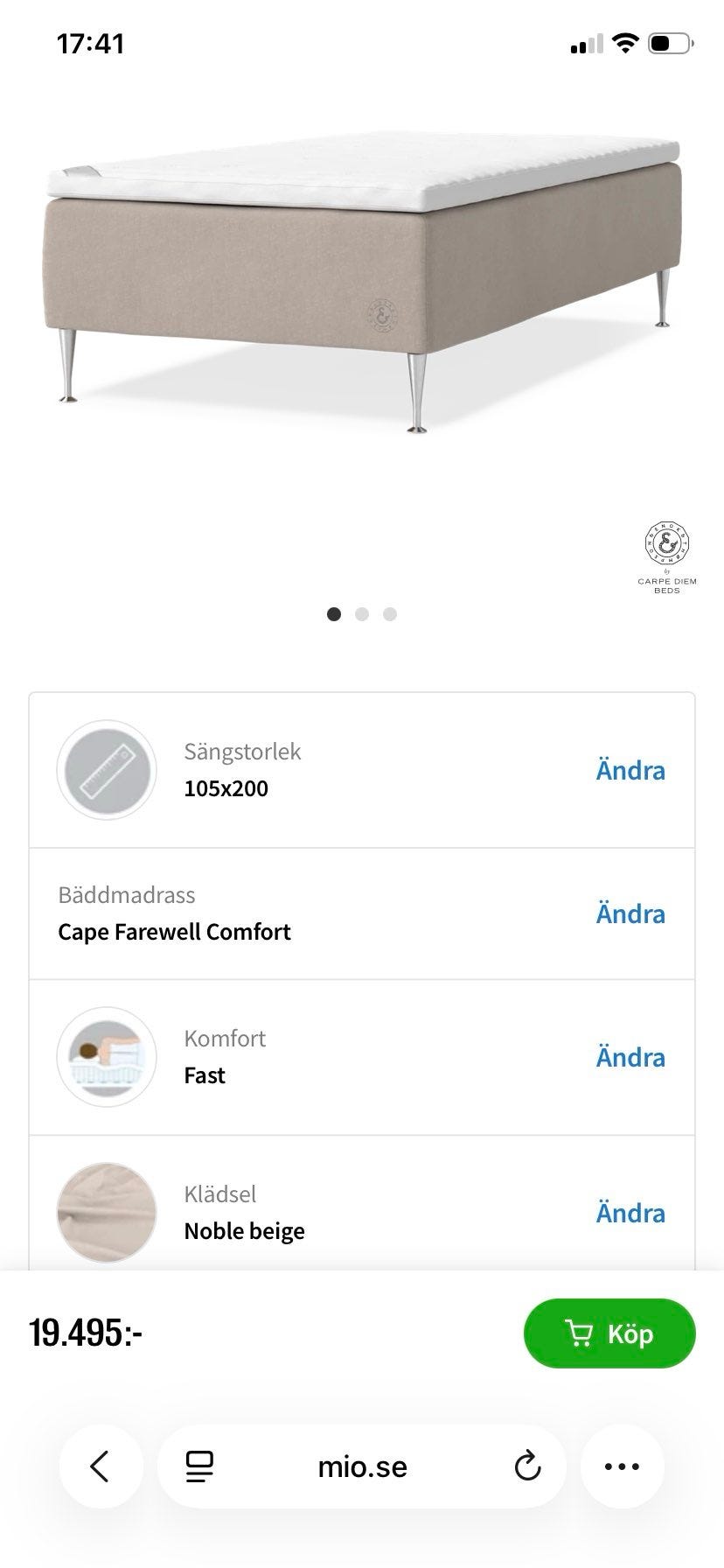Tap the mio.se address bar

[362, 1466]
